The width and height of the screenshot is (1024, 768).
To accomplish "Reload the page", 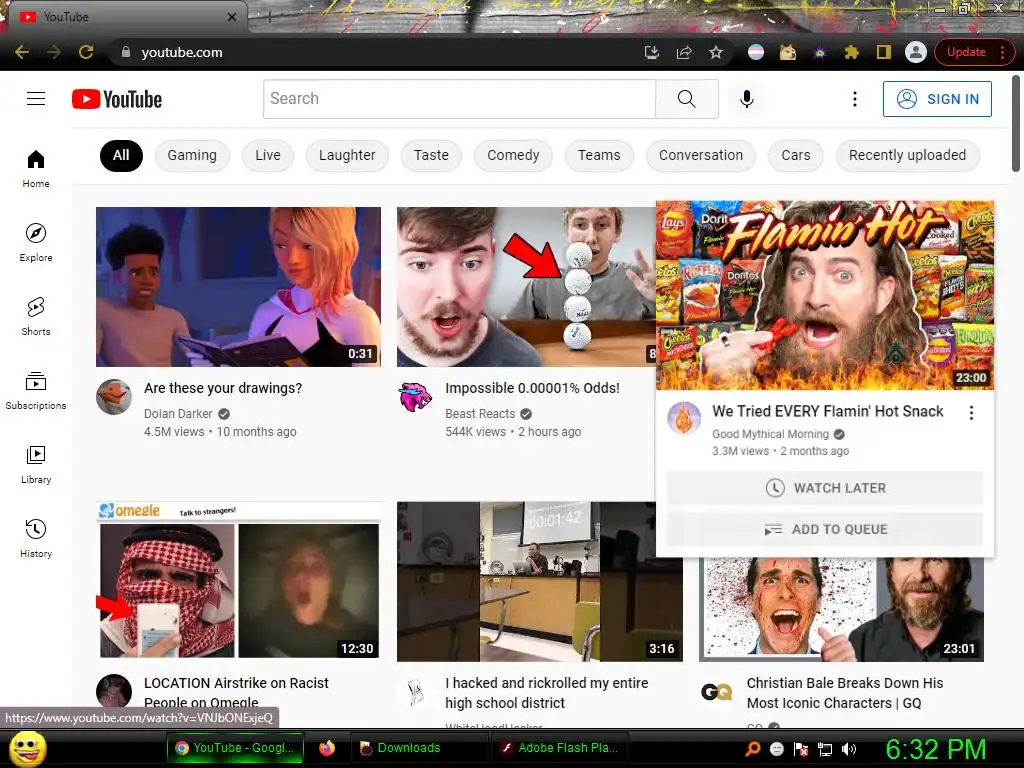I will click(x=86, y=52).
